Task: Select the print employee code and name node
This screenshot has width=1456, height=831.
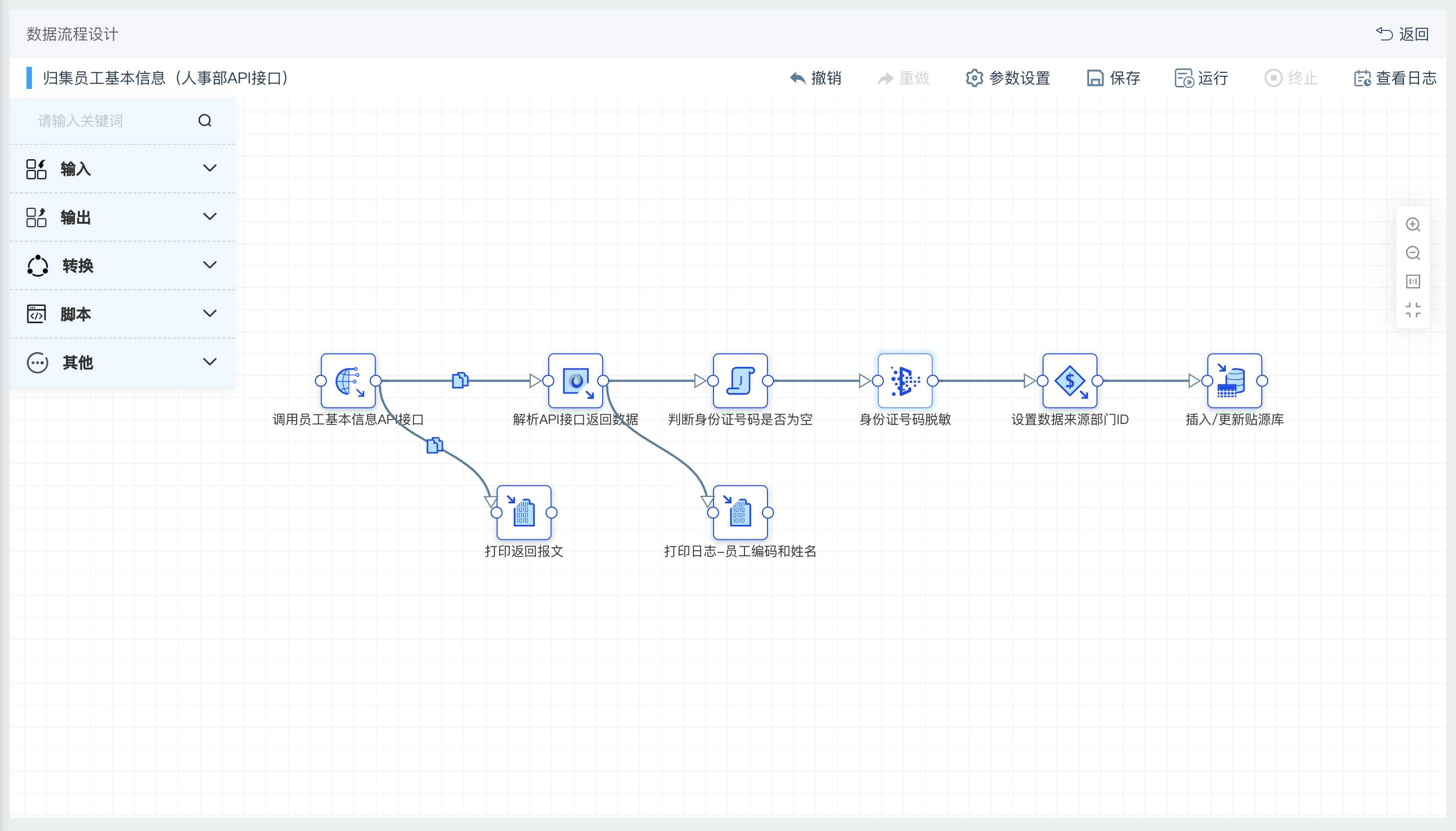Action: click(x=740, y=512)
